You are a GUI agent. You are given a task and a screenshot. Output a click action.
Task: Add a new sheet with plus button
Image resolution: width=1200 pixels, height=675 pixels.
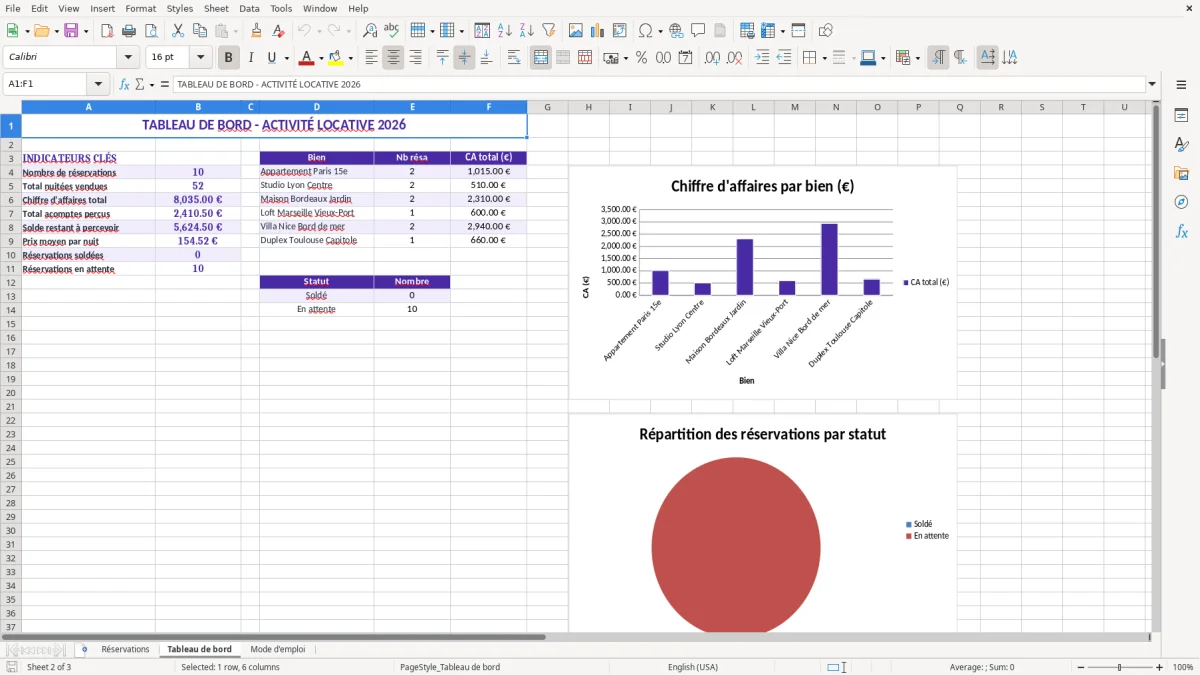point(84,650)
